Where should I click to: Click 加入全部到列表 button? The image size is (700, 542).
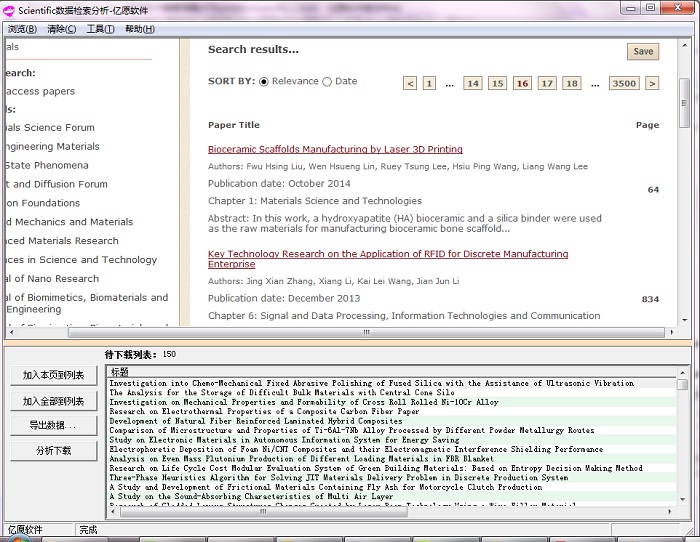pyautogui.click(x=53, y=401)
